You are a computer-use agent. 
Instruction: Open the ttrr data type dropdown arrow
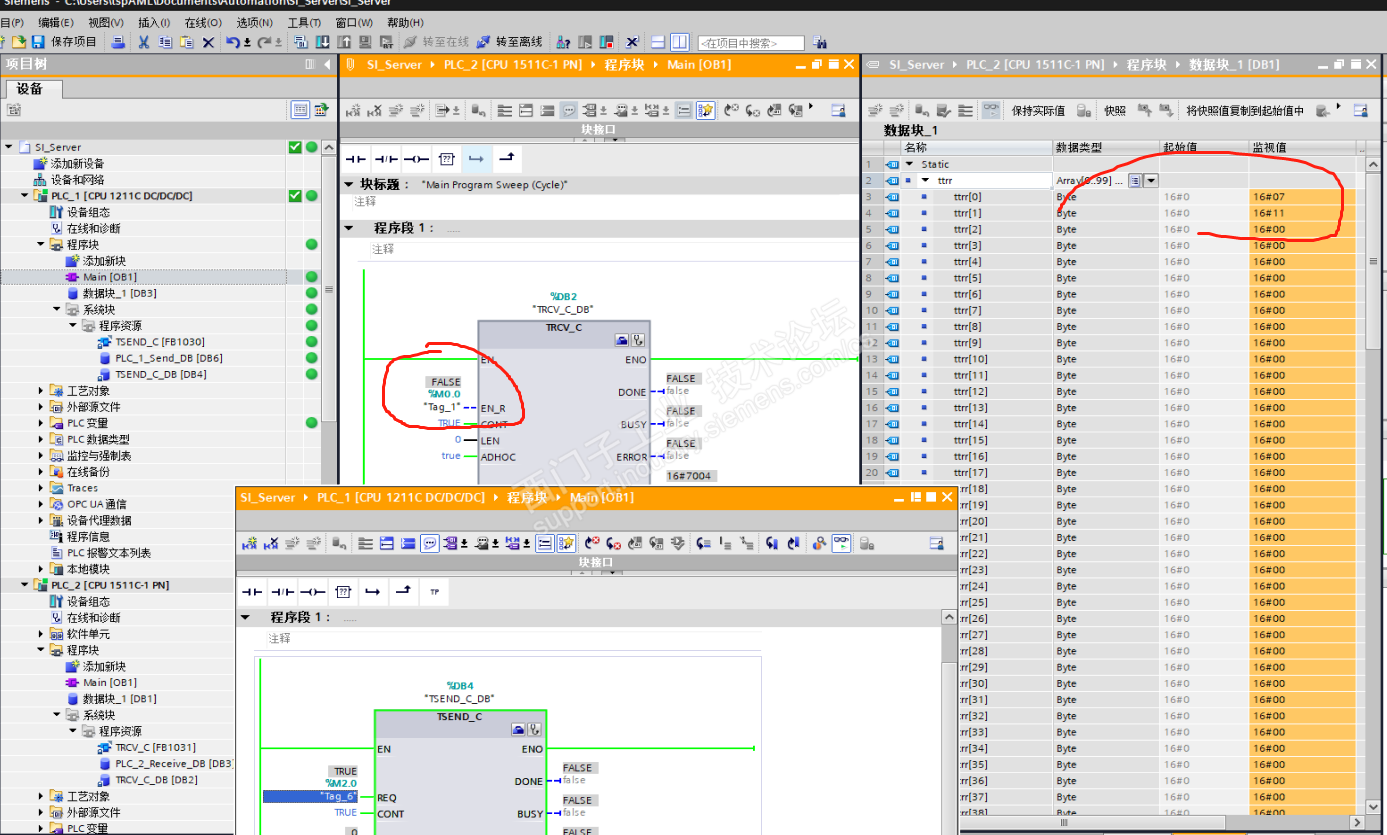pos(1151,180)
